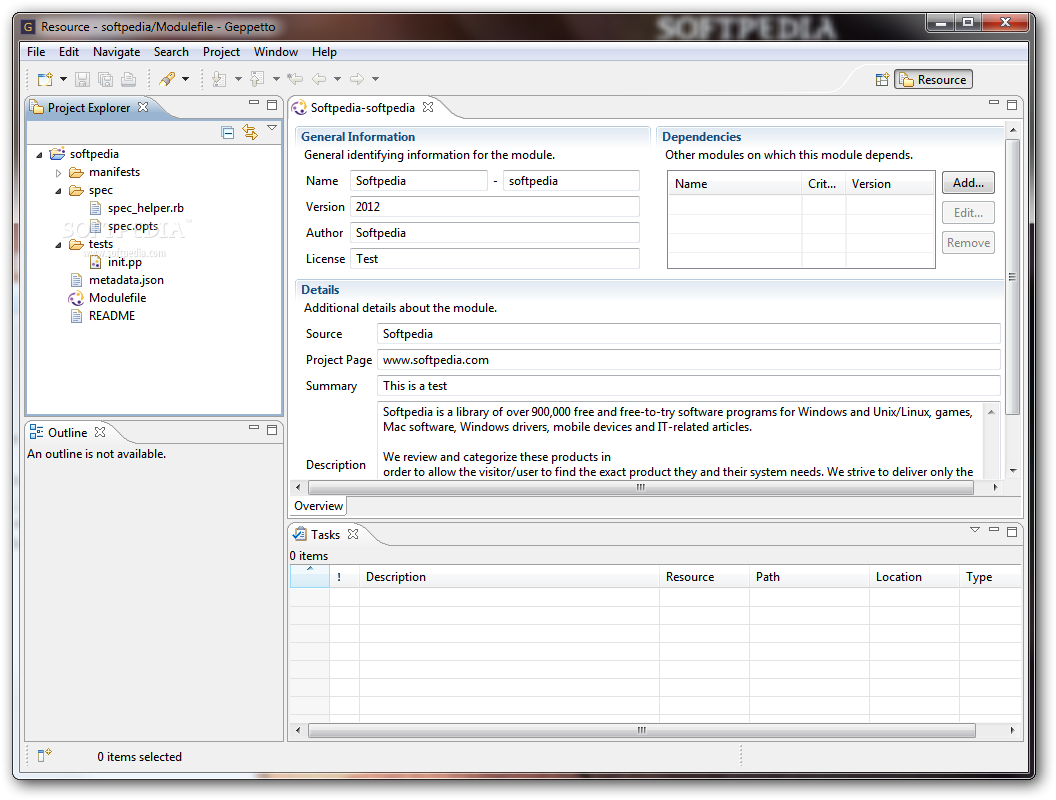
Task: Open the Search menu
Action: coord(171,52)
